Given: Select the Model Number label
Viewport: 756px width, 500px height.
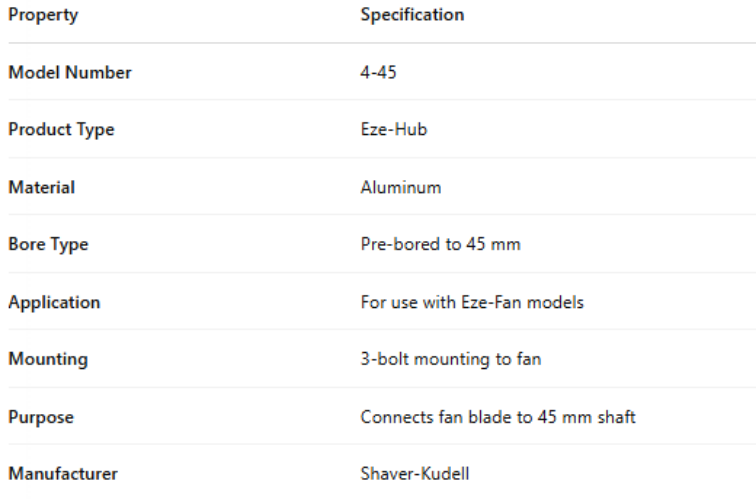Looking at the screenshot, I should click(70, 72).
